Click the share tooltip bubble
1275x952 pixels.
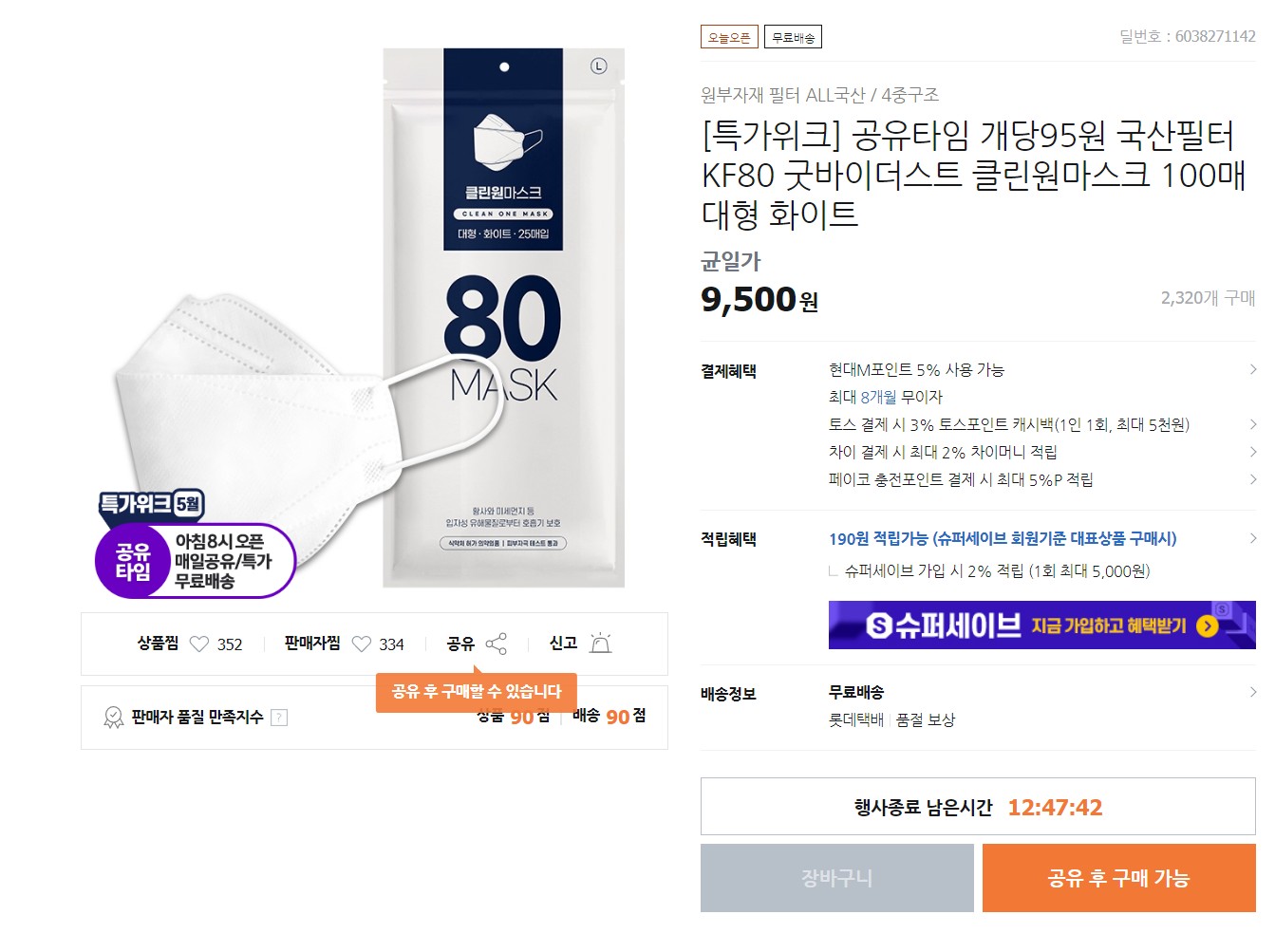(478, 692)
